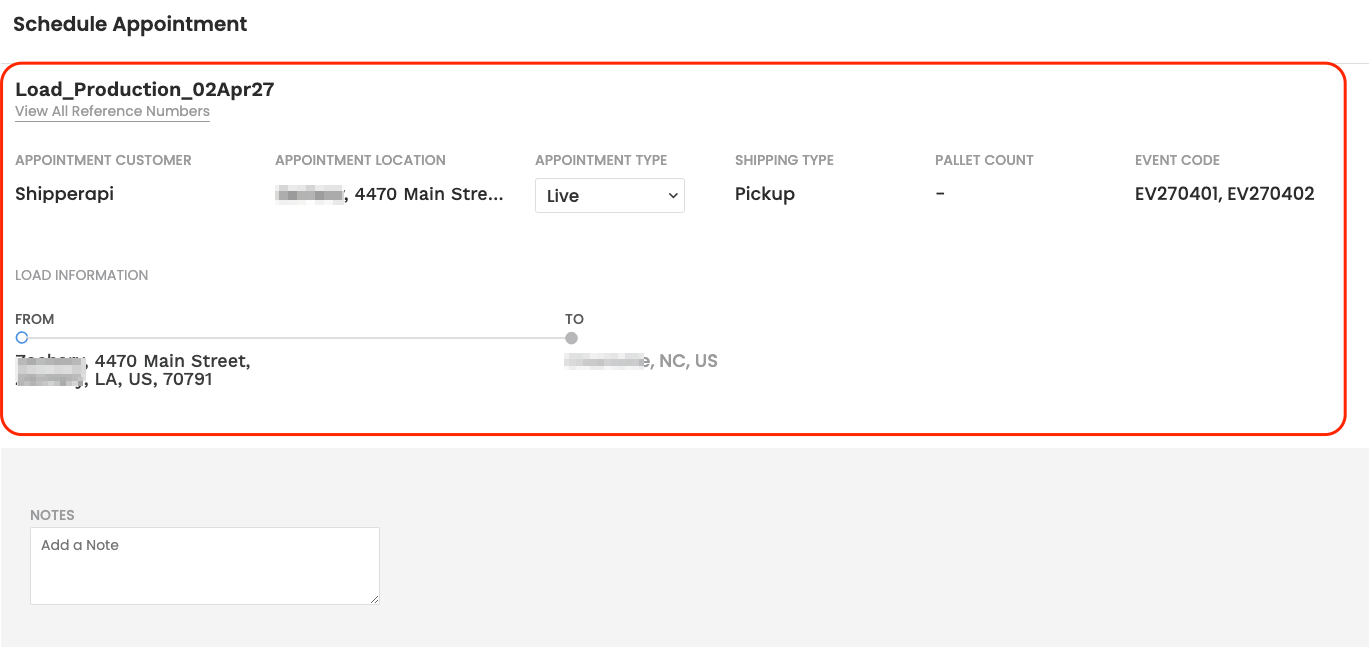Viewport: 1369px width, 647px height.
Task: Click the EV270401, EV270402 event codes
Action: 1224,194
